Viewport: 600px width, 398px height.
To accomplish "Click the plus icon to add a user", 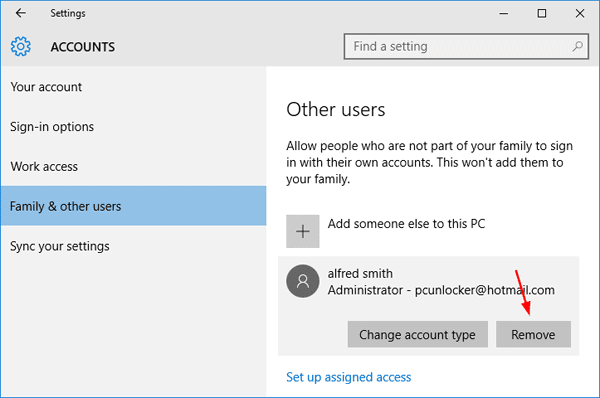I will click(303, 231).
